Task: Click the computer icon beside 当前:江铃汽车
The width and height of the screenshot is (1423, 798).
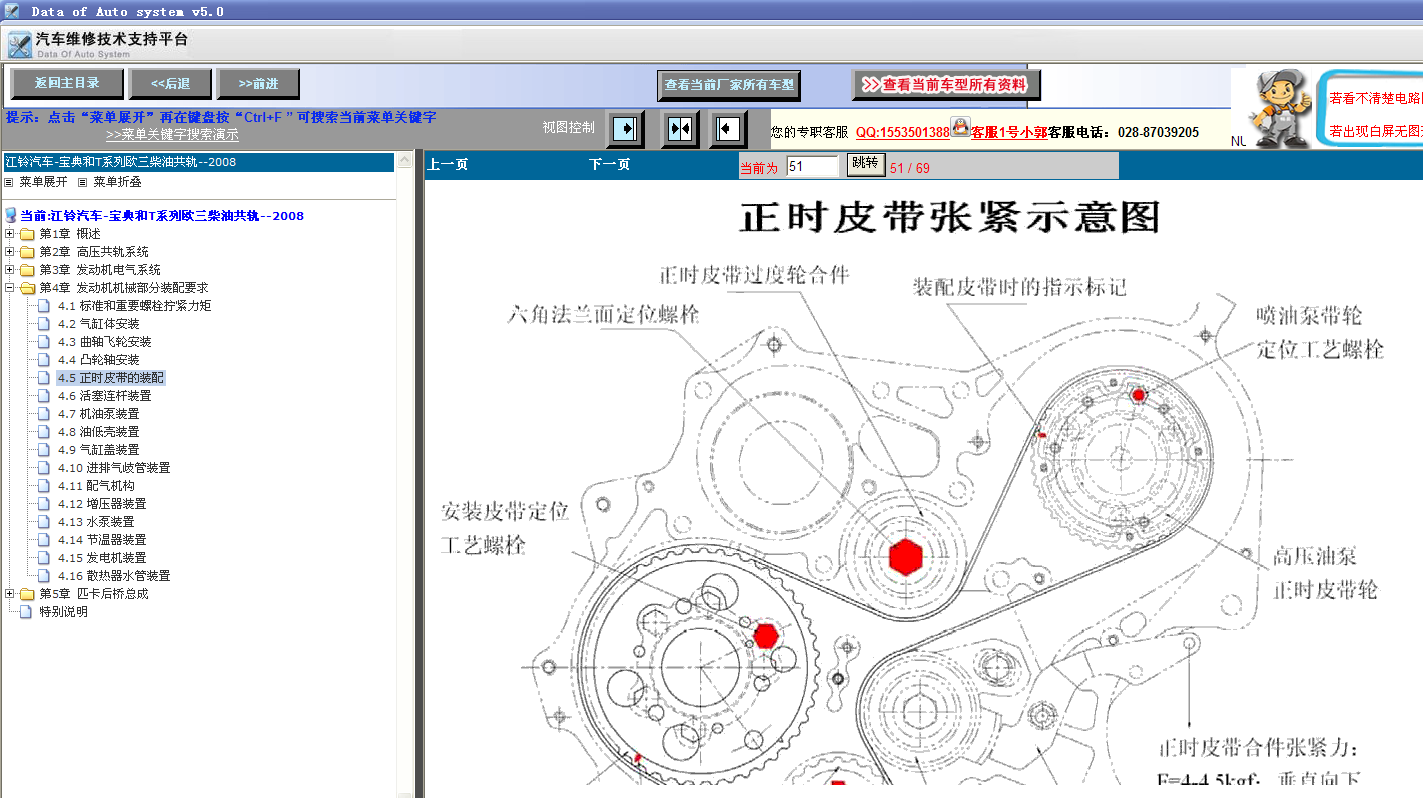Action: pyautogui.click(x=11, y=215)
